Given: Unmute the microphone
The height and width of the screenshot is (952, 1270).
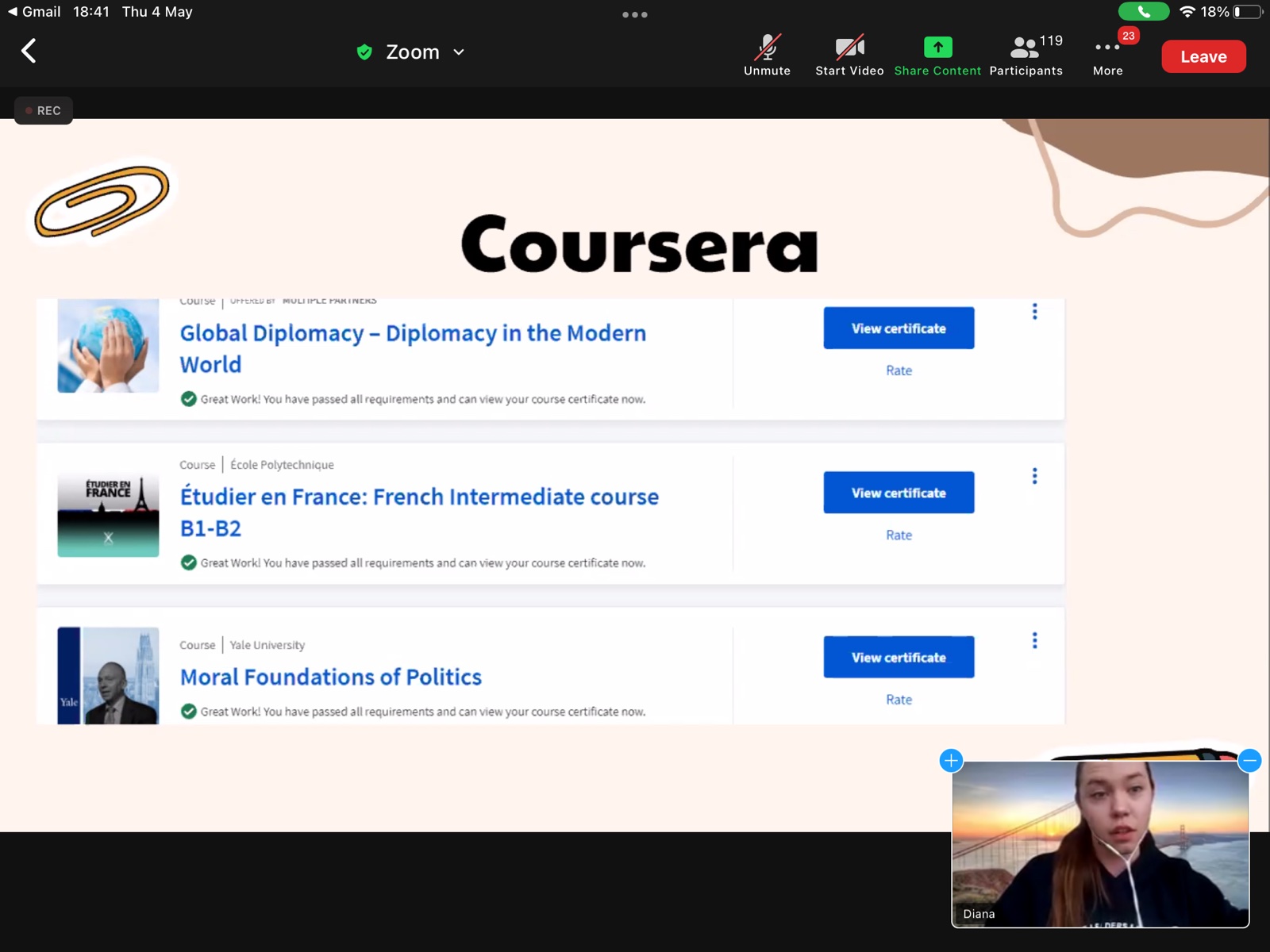Looking at the screenshot, I should [767, 56].
